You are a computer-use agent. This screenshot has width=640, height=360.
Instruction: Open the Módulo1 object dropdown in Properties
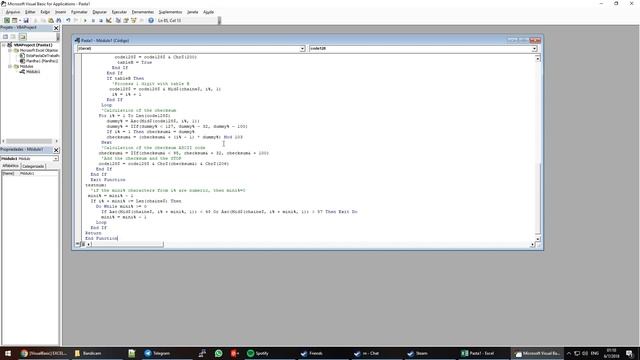click(x=56, y=158)
